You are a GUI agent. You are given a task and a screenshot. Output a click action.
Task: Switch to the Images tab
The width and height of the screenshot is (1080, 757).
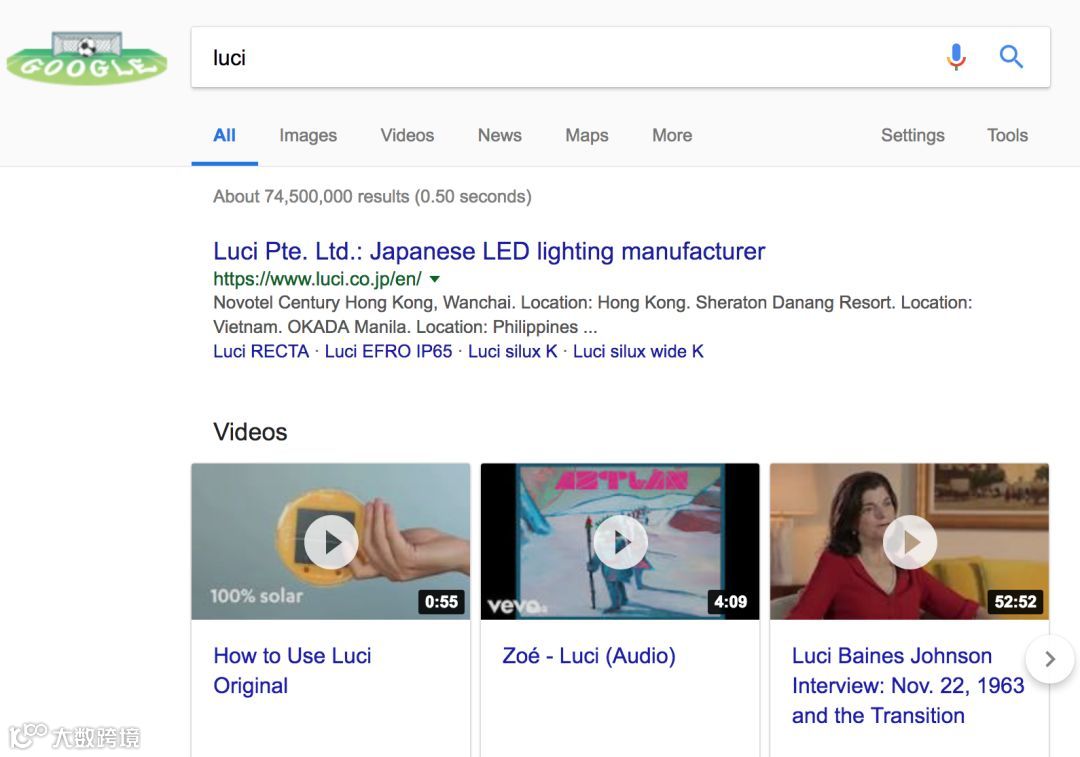coord(308,135)
